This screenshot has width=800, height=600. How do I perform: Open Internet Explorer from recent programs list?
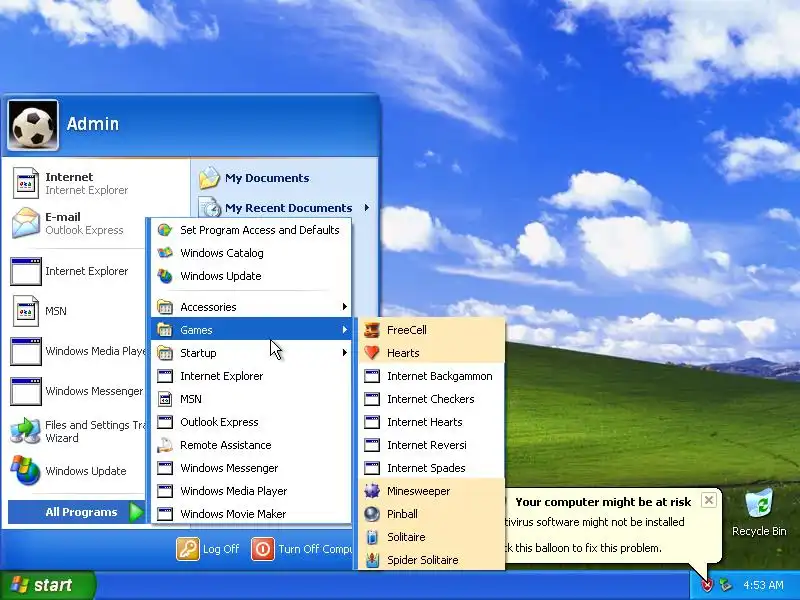point(77,271)
